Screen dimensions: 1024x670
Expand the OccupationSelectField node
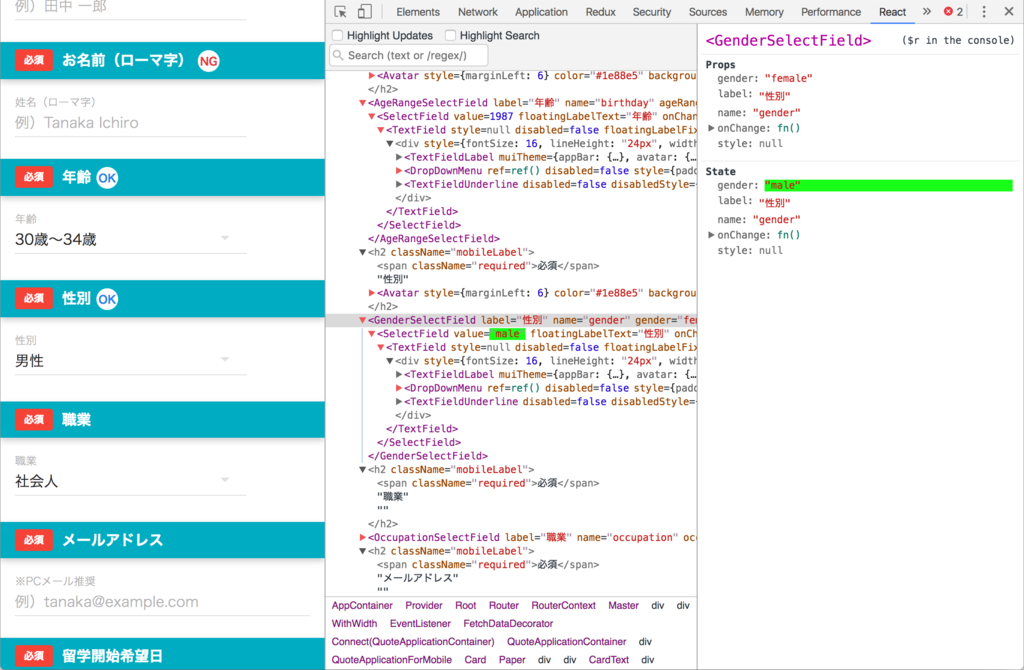[362, 537]
